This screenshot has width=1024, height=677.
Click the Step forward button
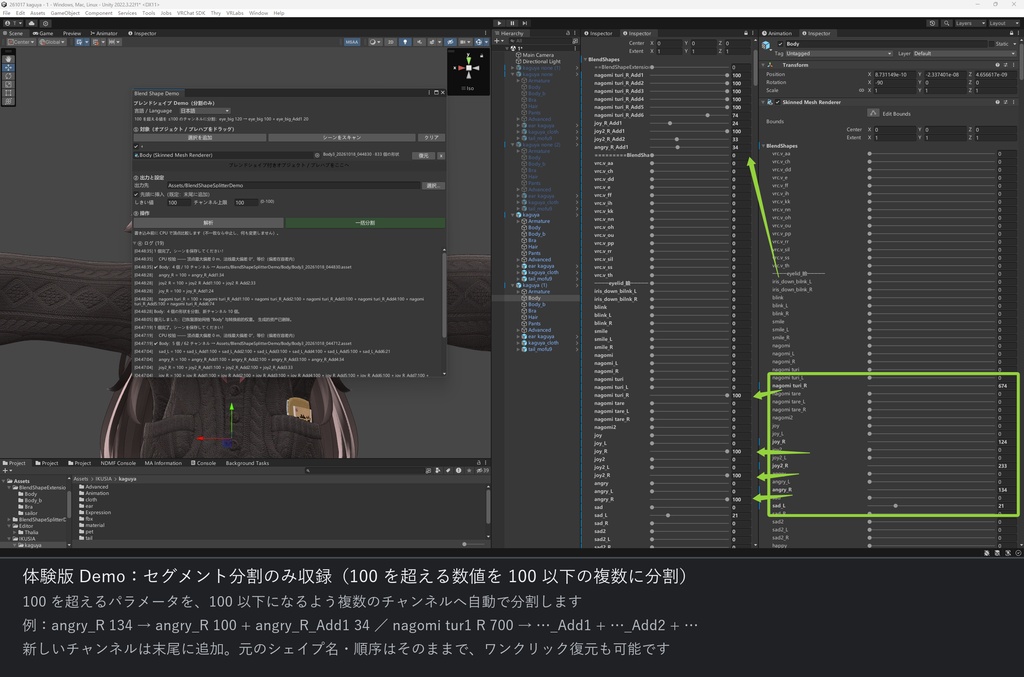[524, 23]
